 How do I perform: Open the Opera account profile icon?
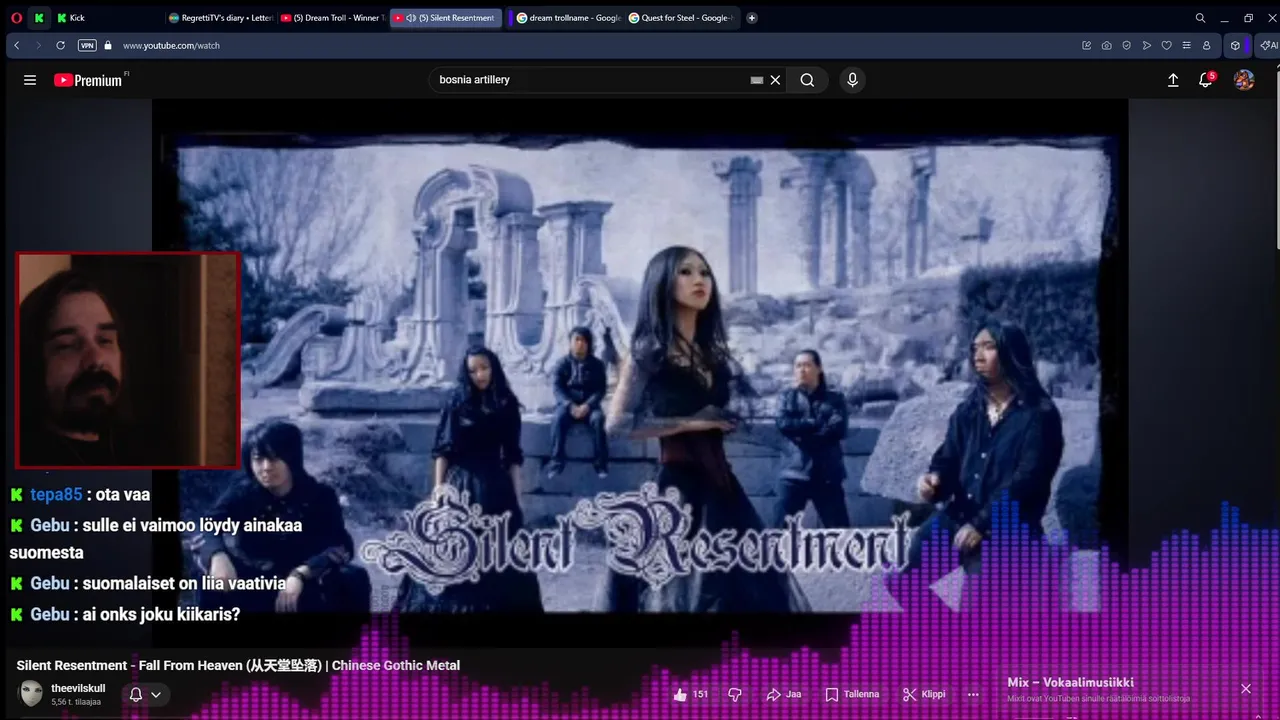click(1206, 45)
